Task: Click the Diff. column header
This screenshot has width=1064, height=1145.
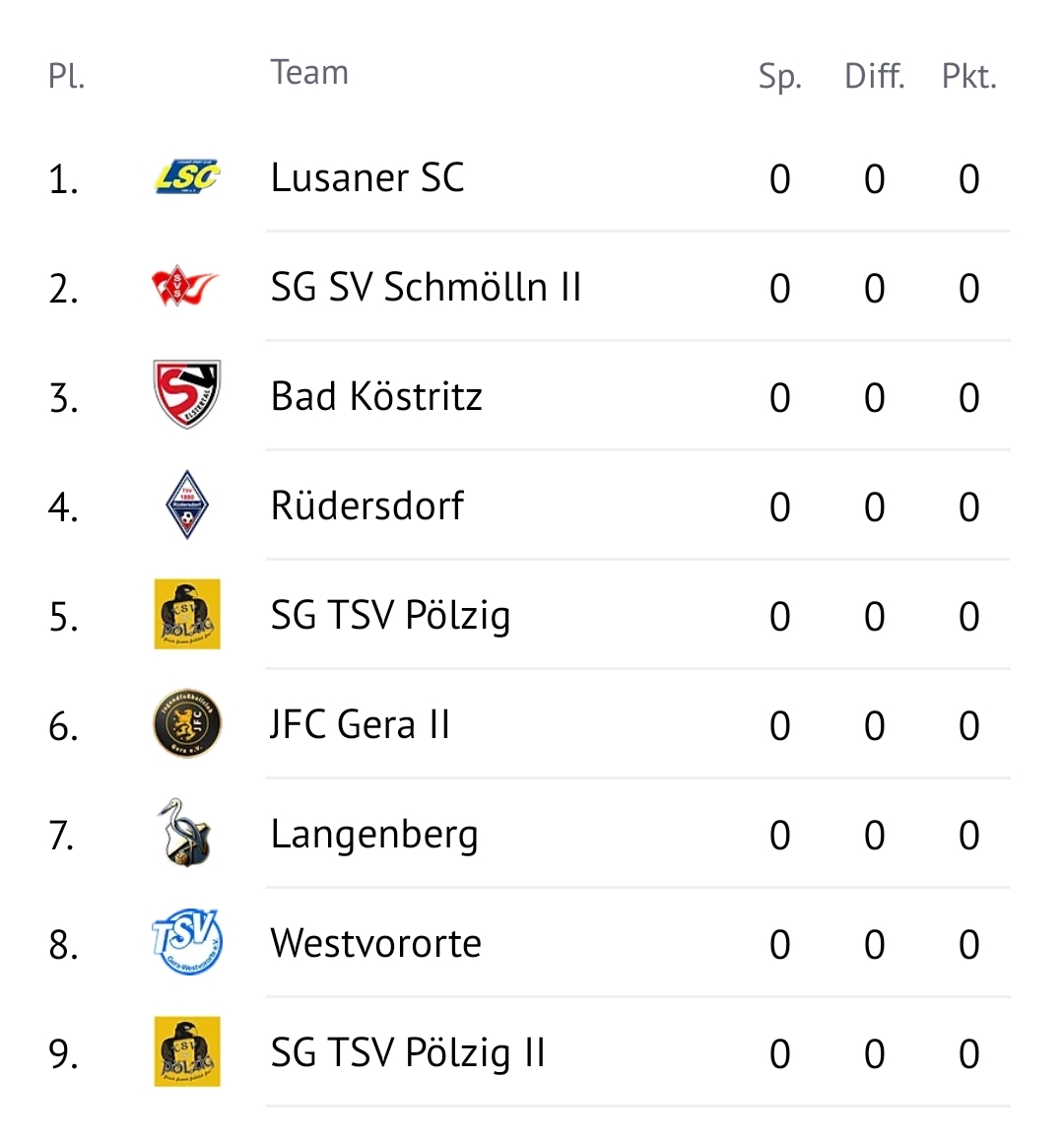Action: click(874, 76)
